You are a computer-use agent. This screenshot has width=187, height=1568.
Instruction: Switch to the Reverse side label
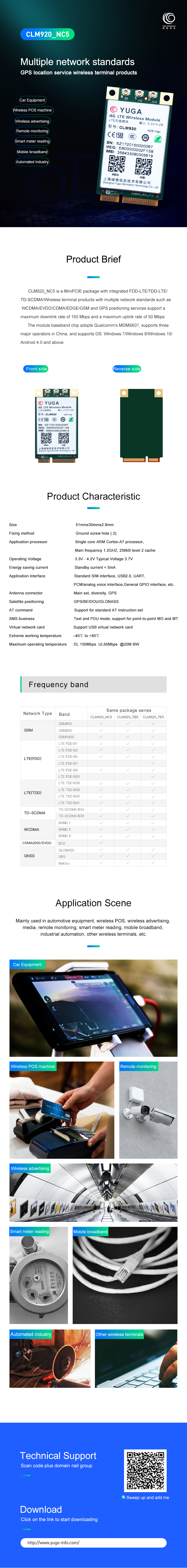point(126,369)
